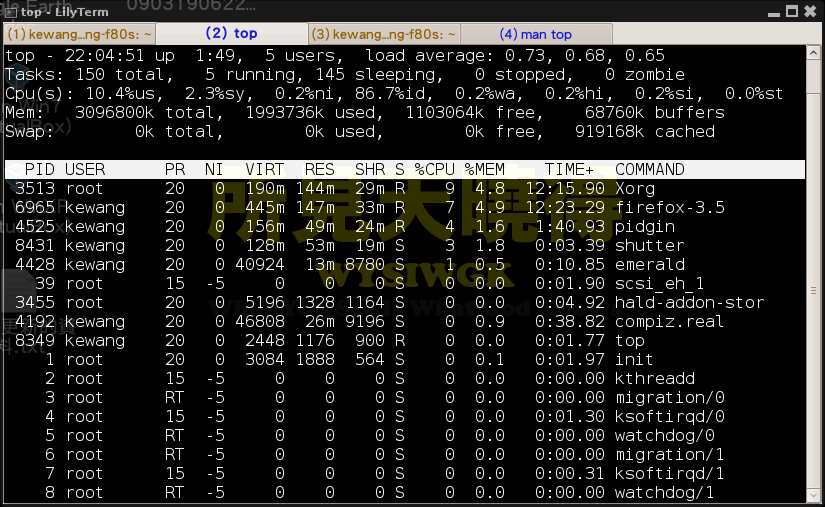Click PID 4428 in the process list
Viewport: 825px width, 507px height.
pos(35,265)
